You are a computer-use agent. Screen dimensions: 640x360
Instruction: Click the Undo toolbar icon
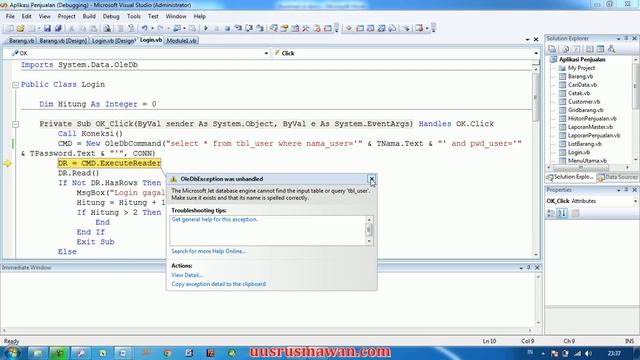[x=144, y=28]
